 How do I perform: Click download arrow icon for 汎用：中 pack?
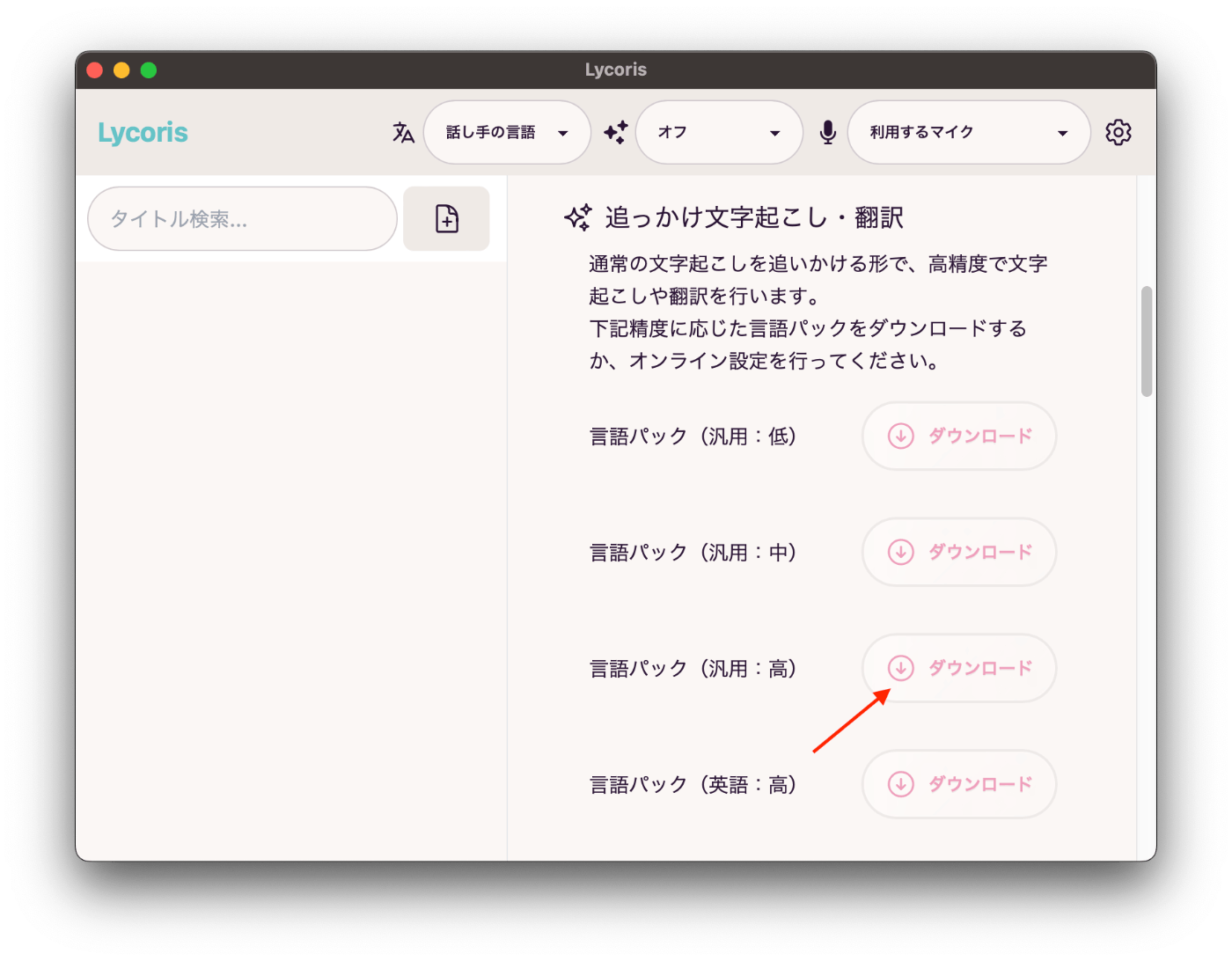point(900,552)
